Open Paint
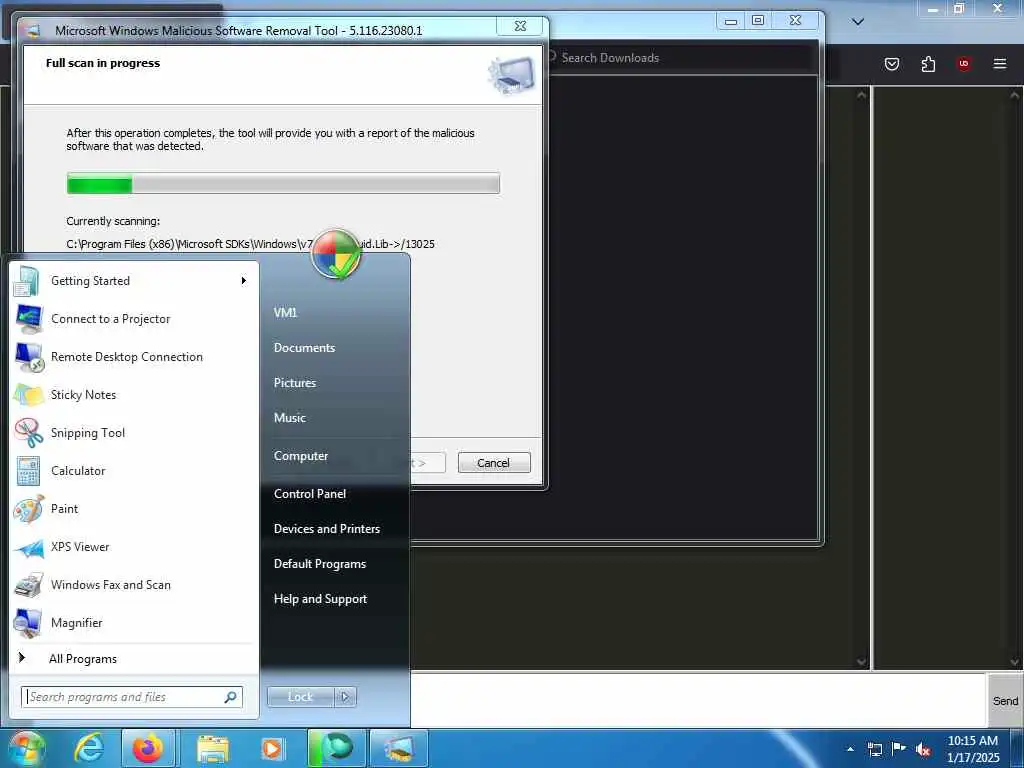This screenshot has height=768, width=1024. [134, 508]
